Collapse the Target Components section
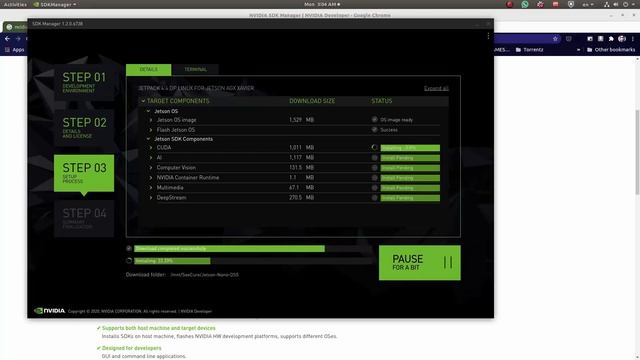Viewport: 640px width, 360px height. pyautogui.click(x=143, y=101)
